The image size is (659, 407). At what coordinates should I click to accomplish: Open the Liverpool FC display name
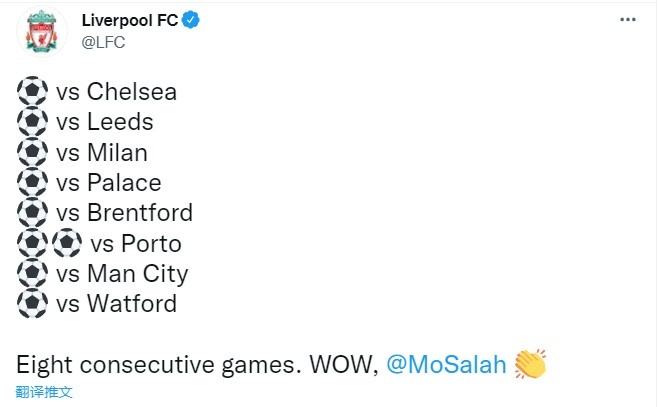(130, 20)
